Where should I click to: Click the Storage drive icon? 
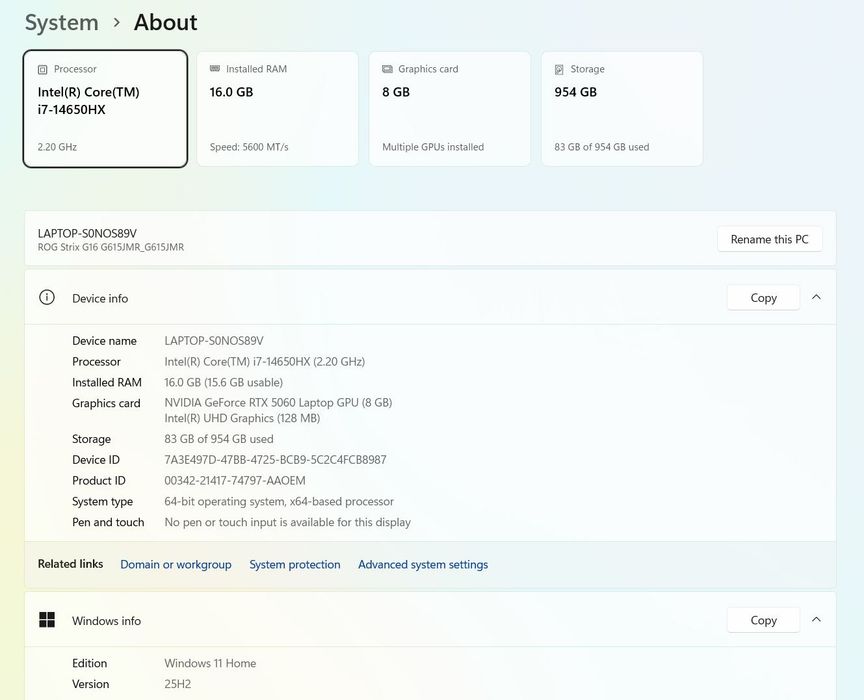[559, 69]
